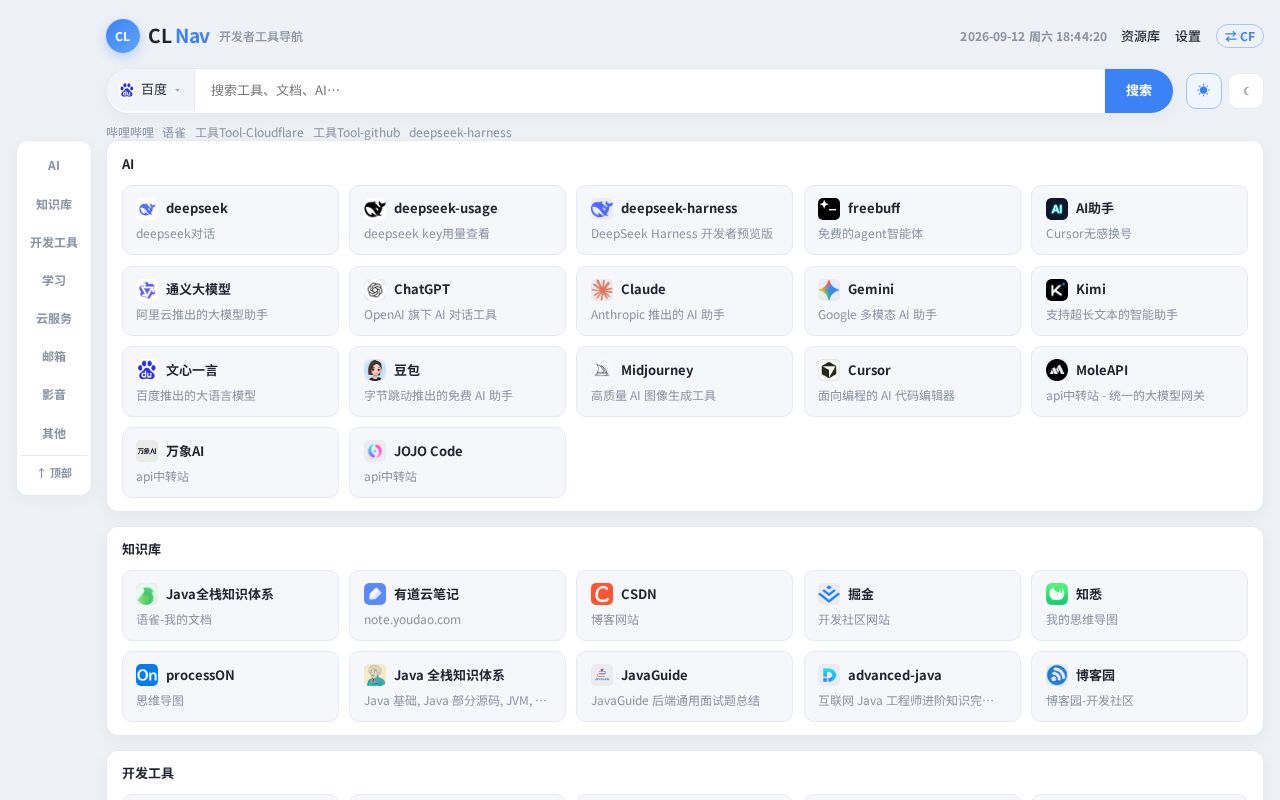Click the 博客园 feed icon

tap(1057, 675)
